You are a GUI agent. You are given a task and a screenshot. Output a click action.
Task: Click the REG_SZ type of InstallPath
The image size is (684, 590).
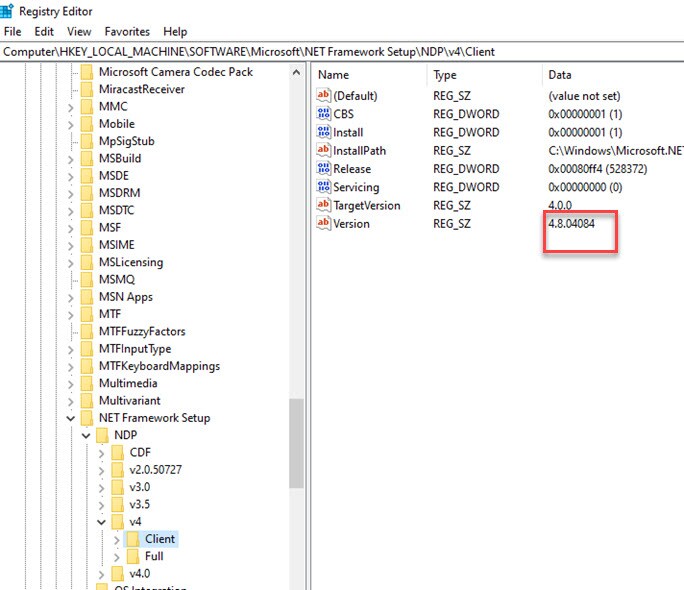[452, 150]
